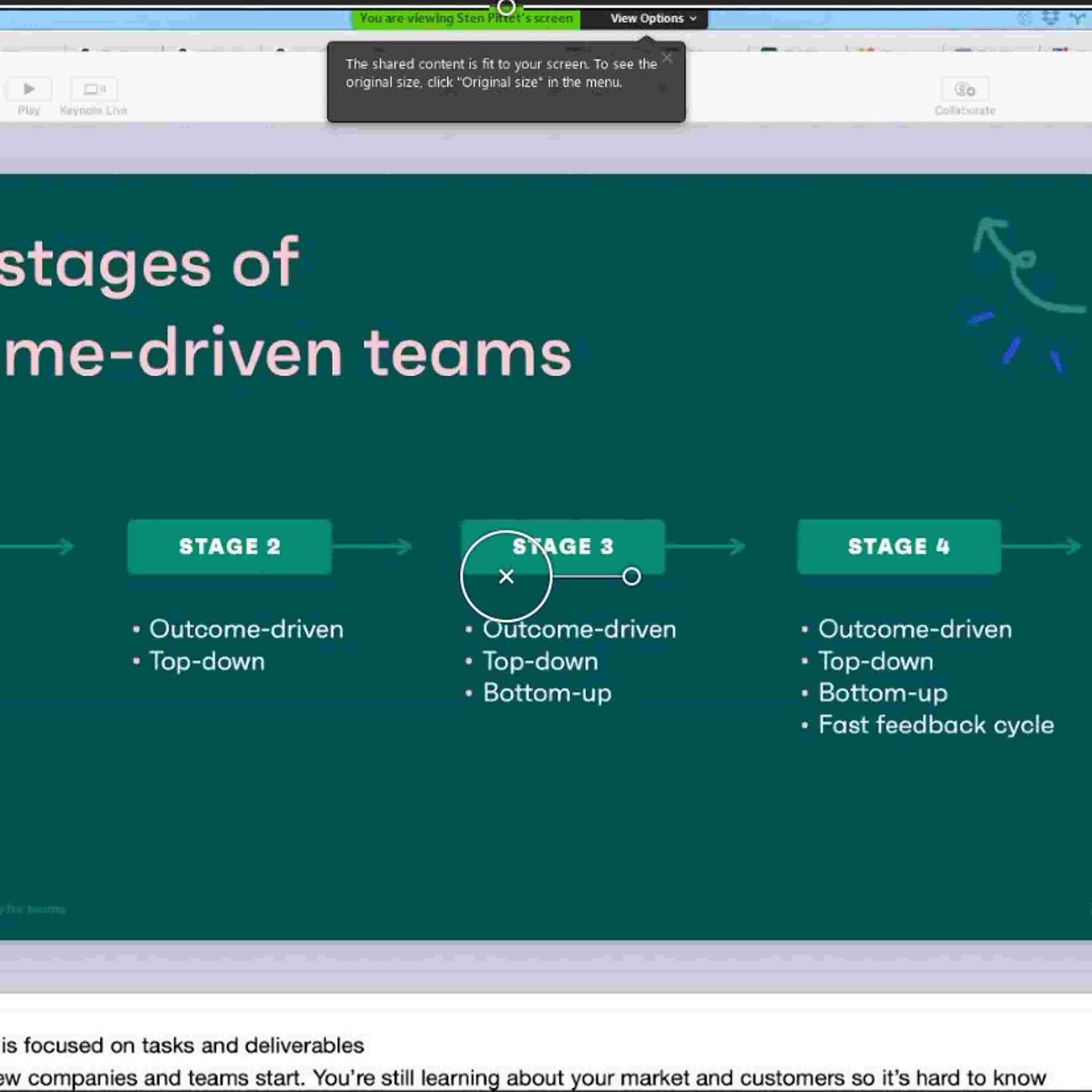Select the STAGE 4 box

point(899,547)
